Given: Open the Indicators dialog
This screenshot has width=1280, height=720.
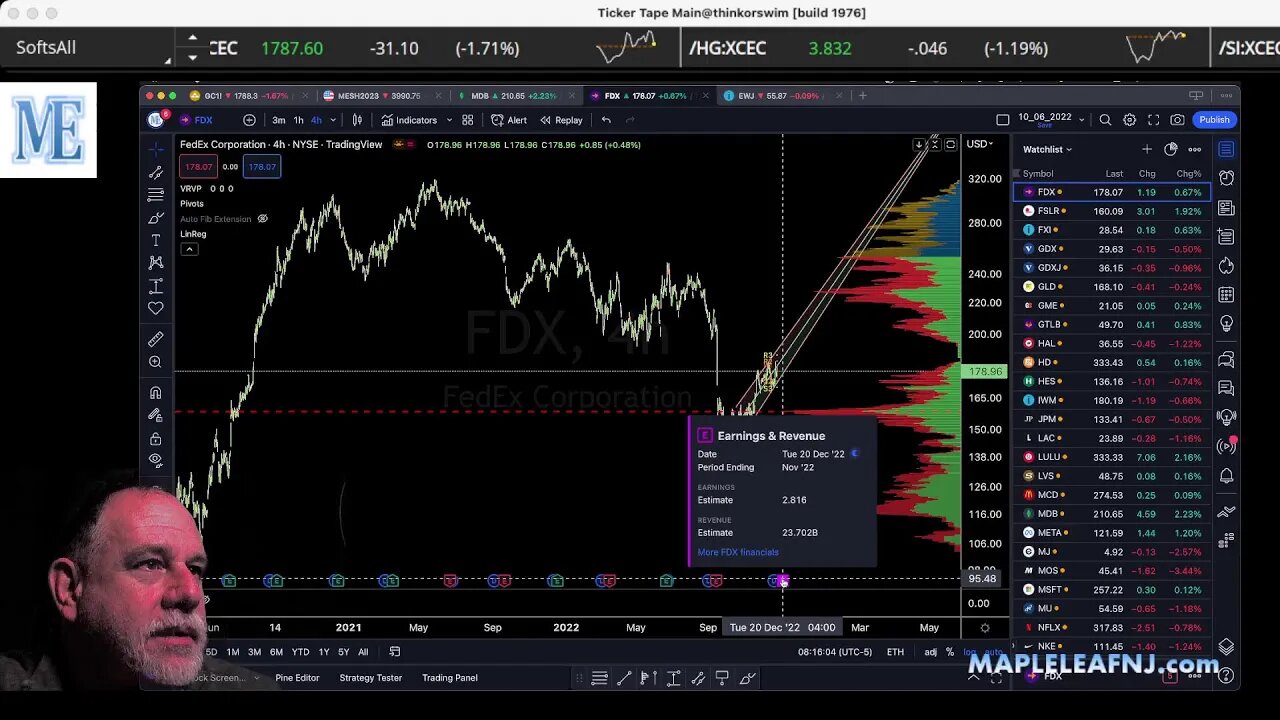Looking at the screenshot, I should 409,120.
